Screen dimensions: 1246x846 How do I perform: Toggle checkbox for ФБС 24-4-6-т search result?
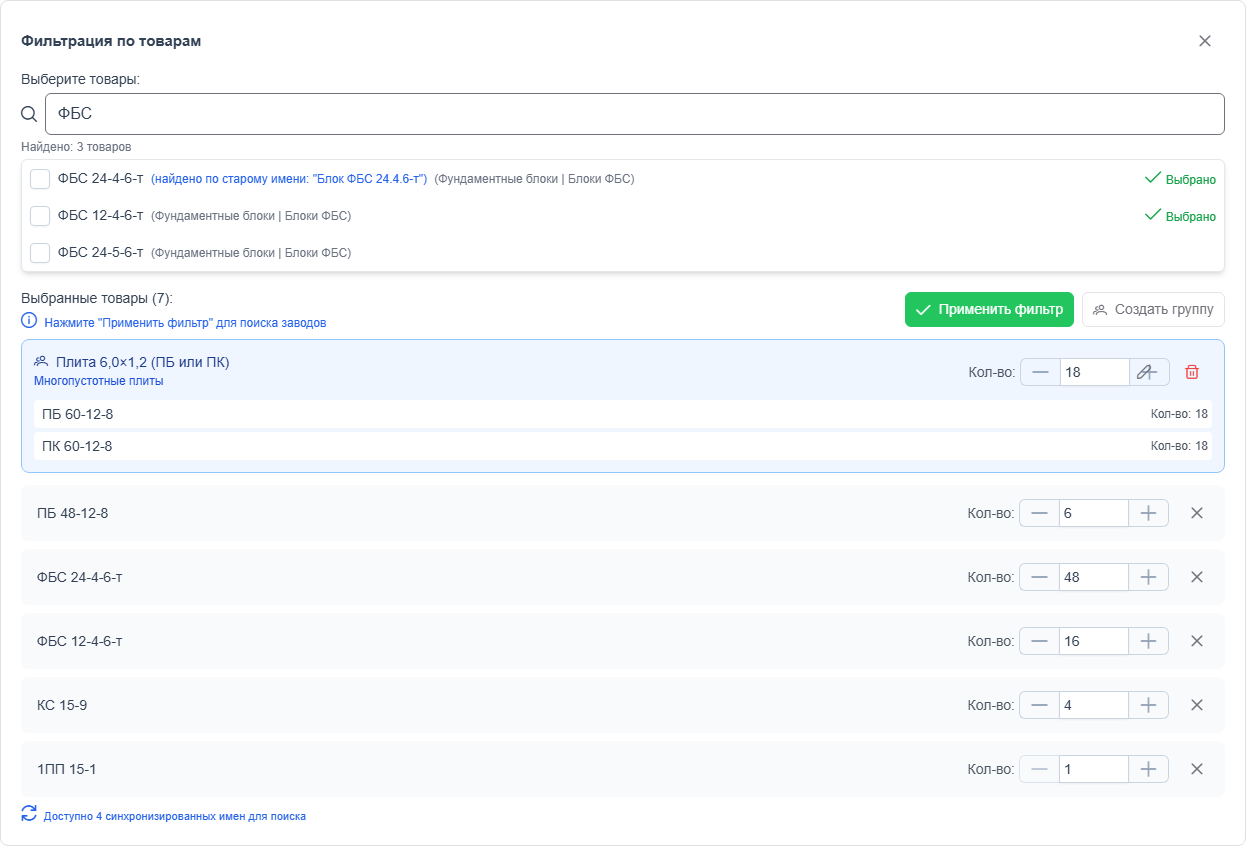click(40, 179)
